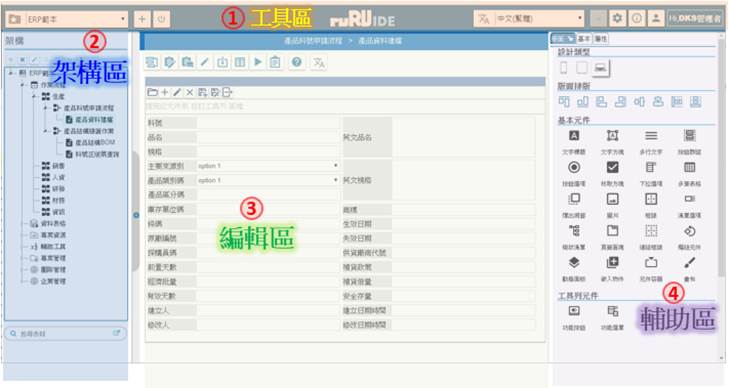Click the 品名 input field
This screenshot has height=388, width=729.
coord(268,138)
